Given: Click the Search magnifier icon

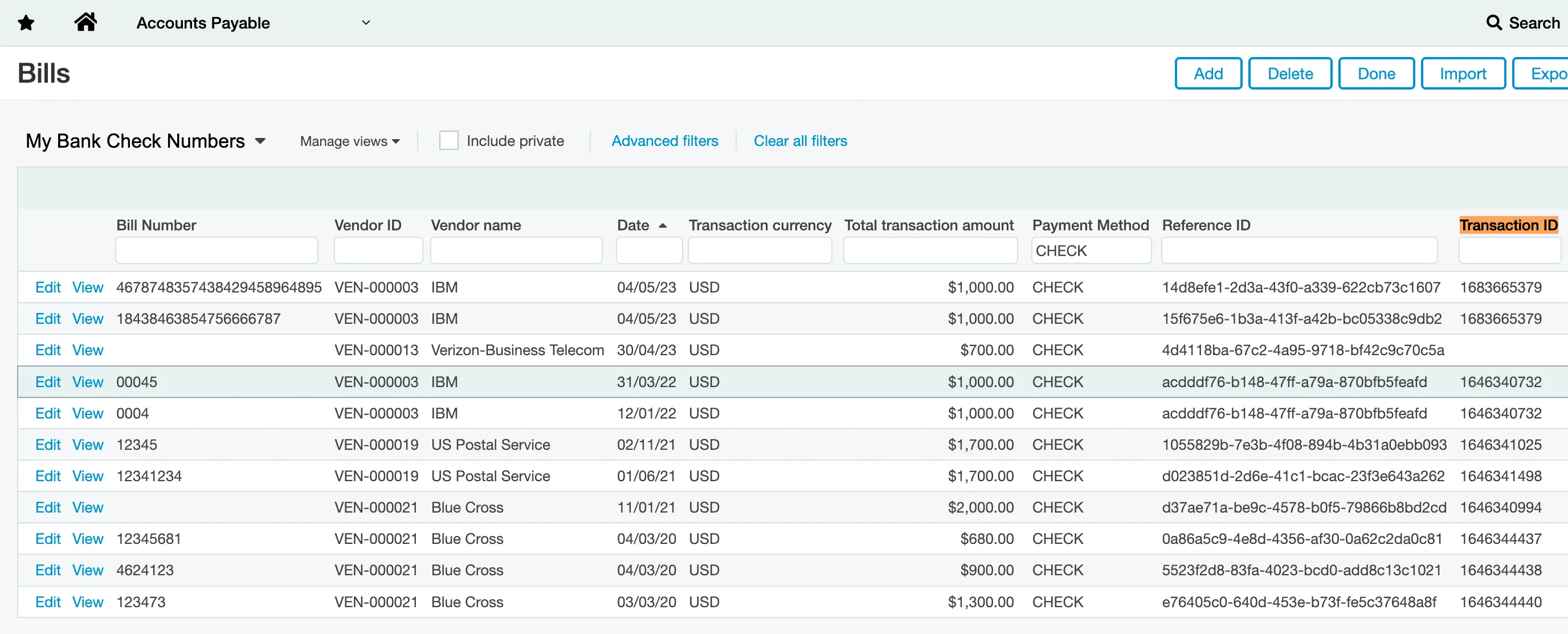Looking at the screenshot, I should tap(1493, 23).
